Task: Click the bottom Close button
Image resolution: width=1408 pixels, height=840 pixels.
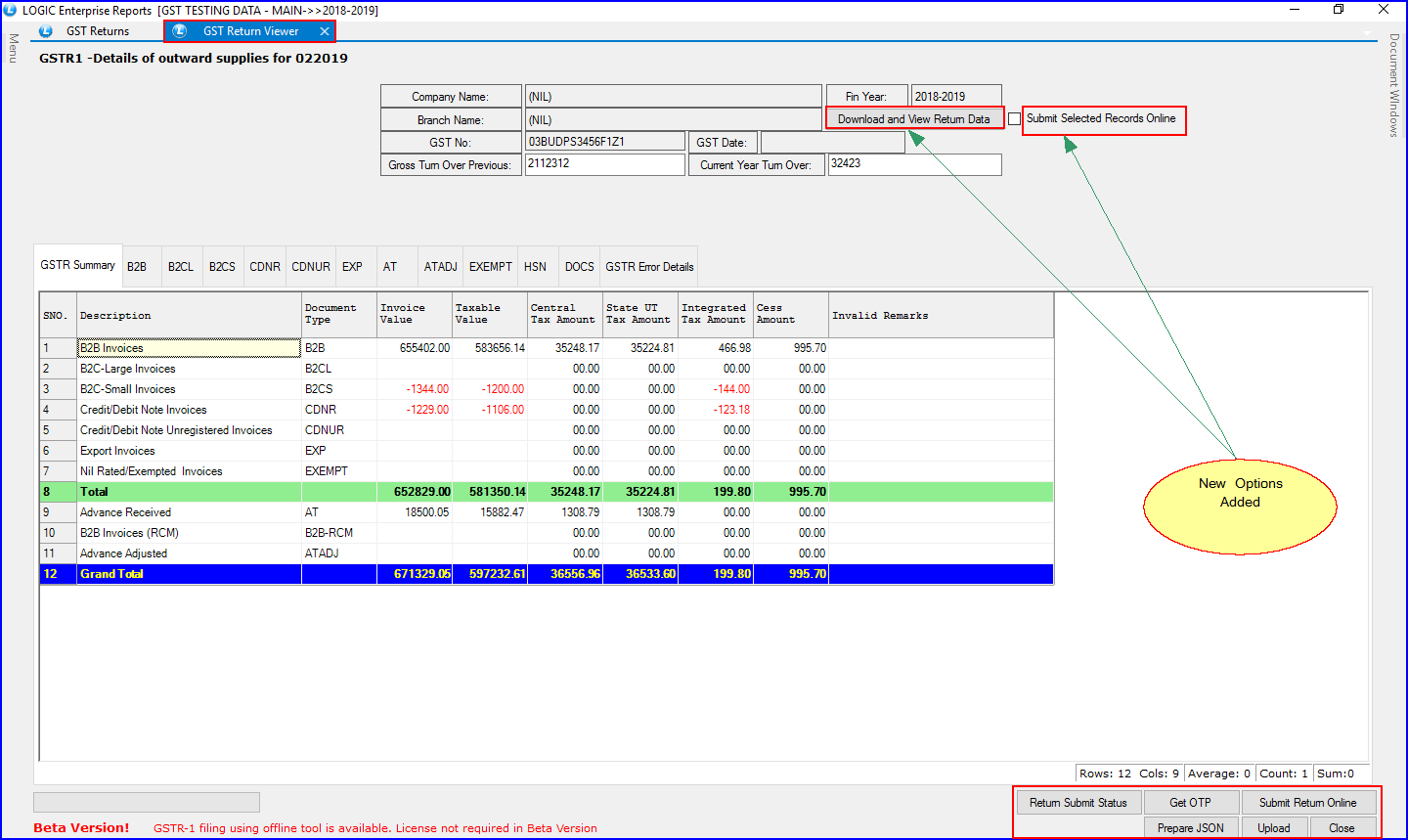Action: pyautogui.click(x=1342, y=827)
